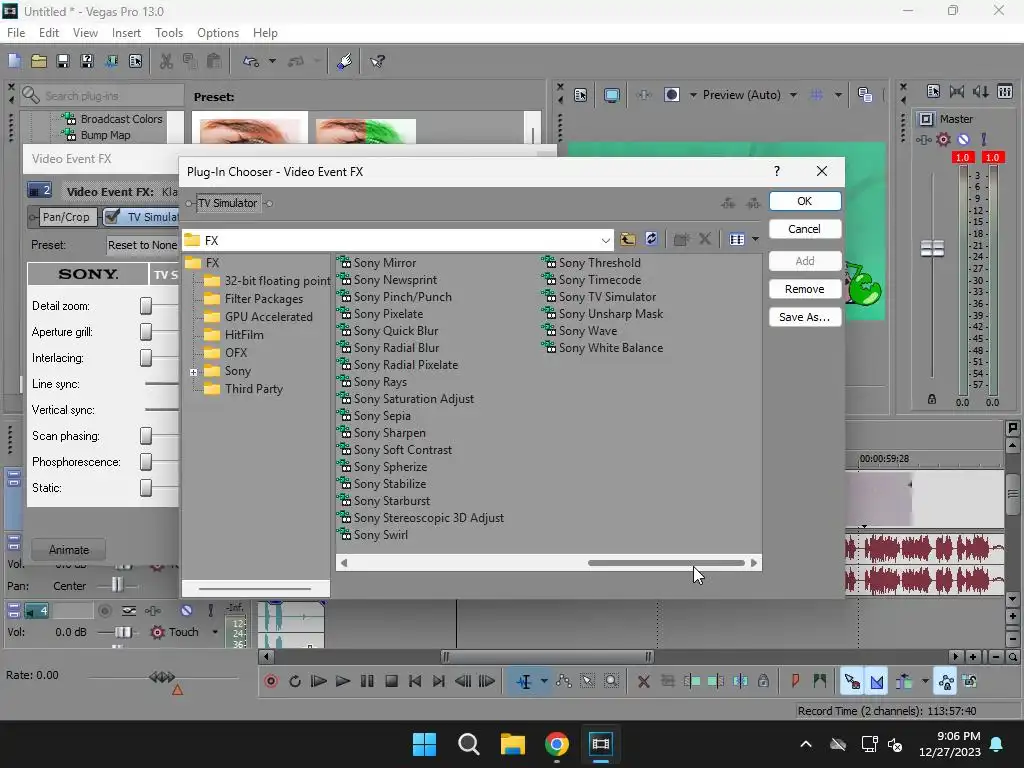Open the Insert menu
Image resolution: width=1024 pixels, height=768 pixels.
coord(126,33)
